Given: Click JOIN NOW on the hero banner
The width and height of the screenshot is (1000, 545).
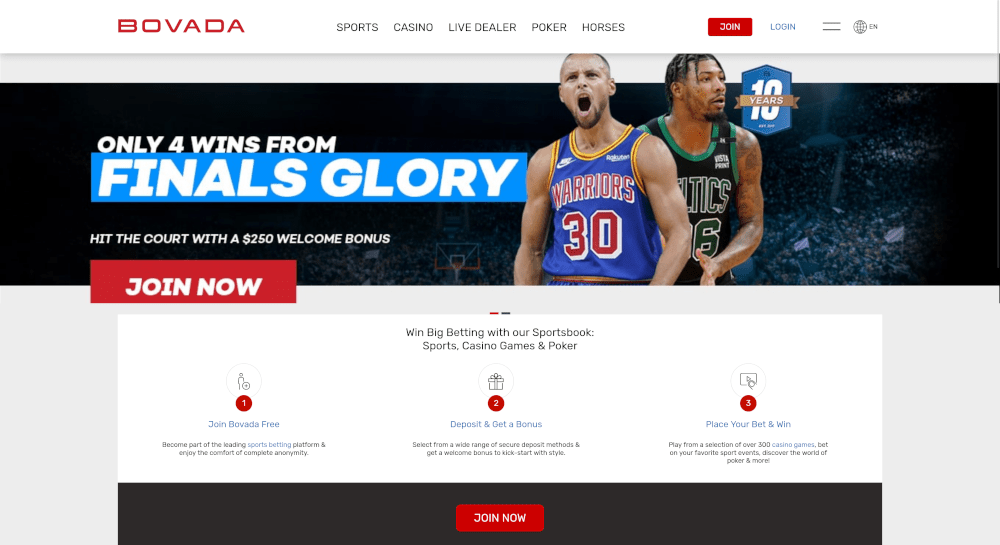Looking at the screenshot, I should pyautogui.click(x=193, y=282).
